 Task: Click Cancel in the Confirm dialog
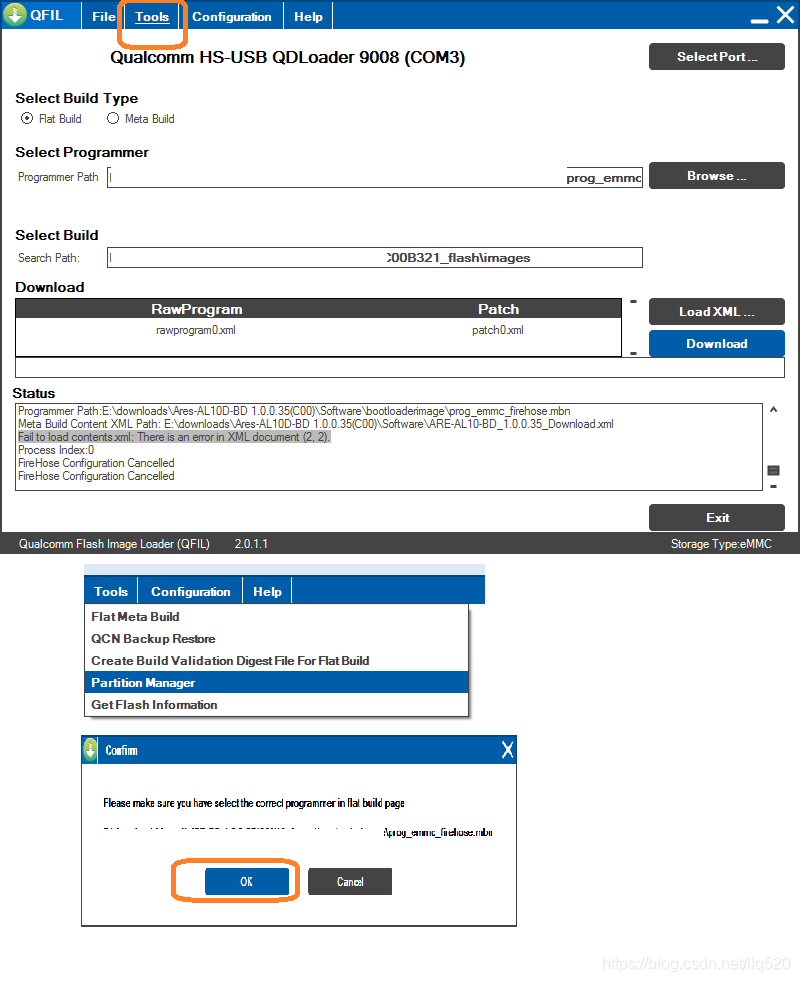[x=350, y=881]
